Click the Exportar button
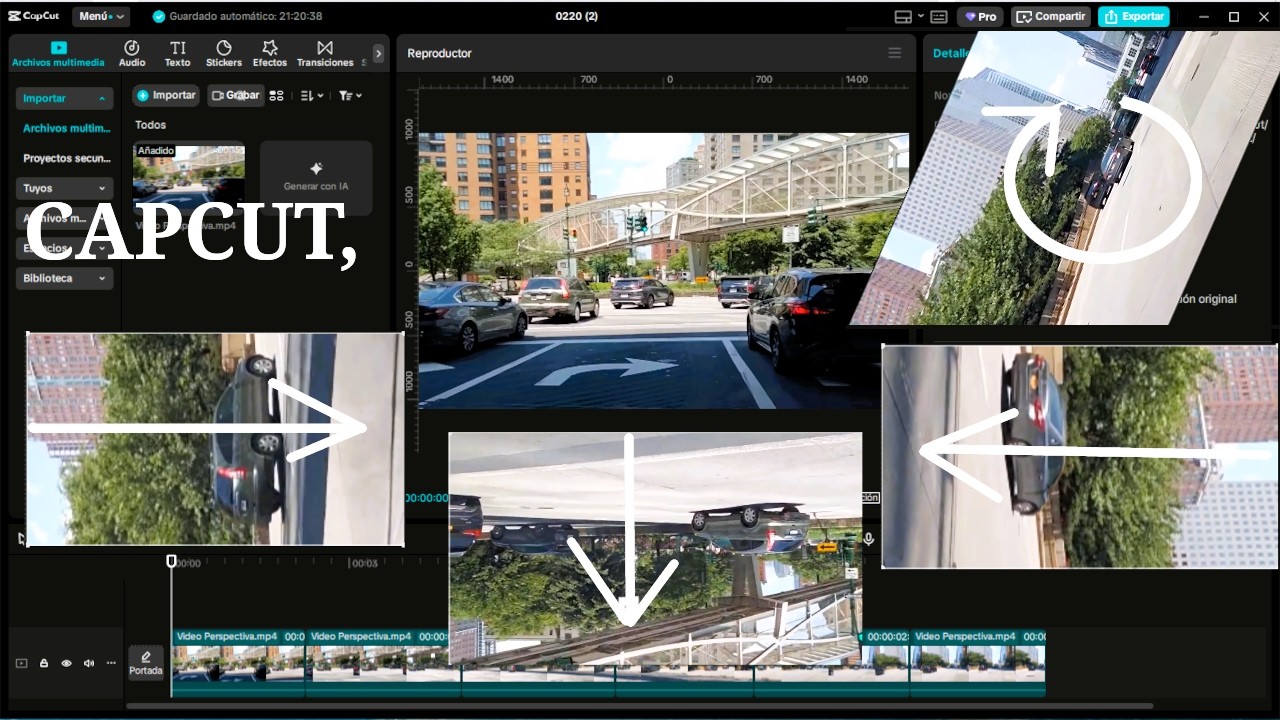Image resolution: width=1280 pixels, height=720 pixels. [1134, 17]
